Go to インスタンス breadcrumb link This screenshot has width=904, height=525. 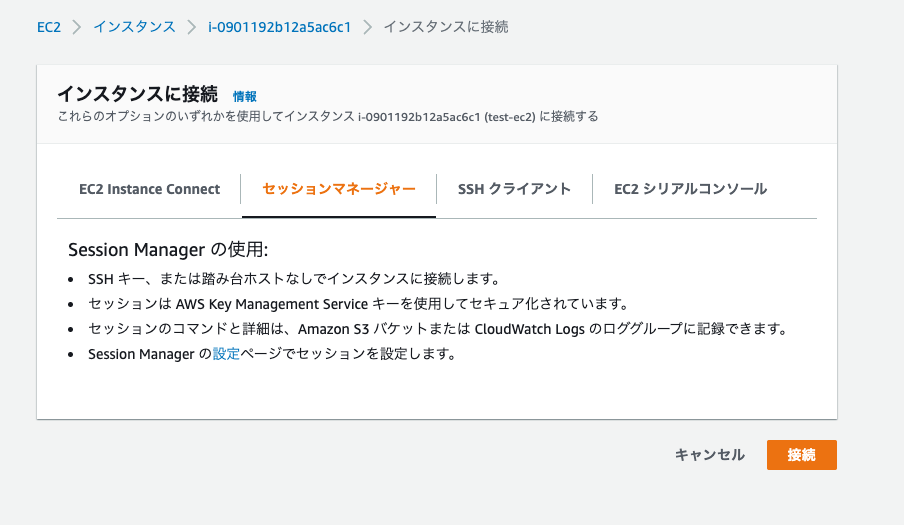click(x=134, y=27)
